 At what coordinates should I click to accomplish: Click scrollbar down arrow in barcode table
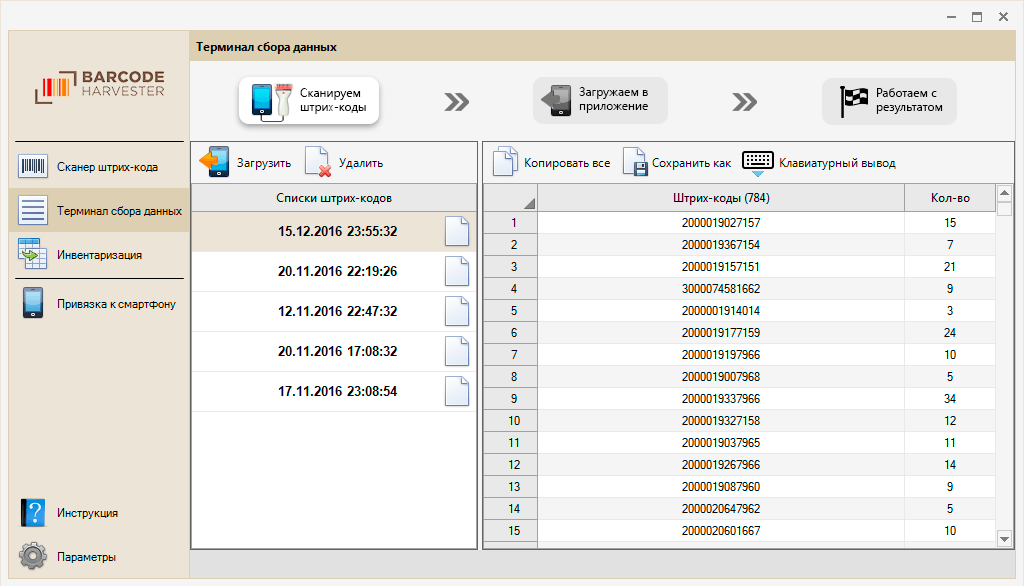[1004, 539]
